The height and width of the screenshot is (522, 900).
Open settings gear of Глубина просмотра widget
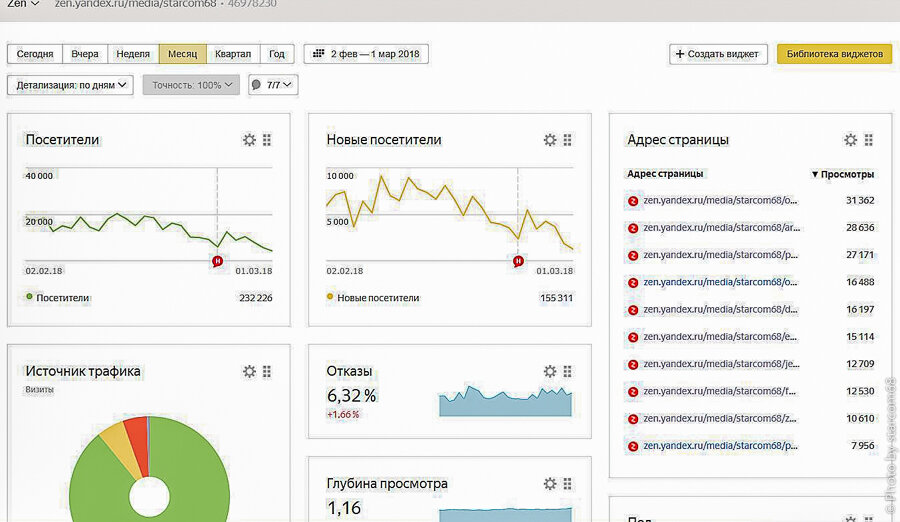[550, 484]
